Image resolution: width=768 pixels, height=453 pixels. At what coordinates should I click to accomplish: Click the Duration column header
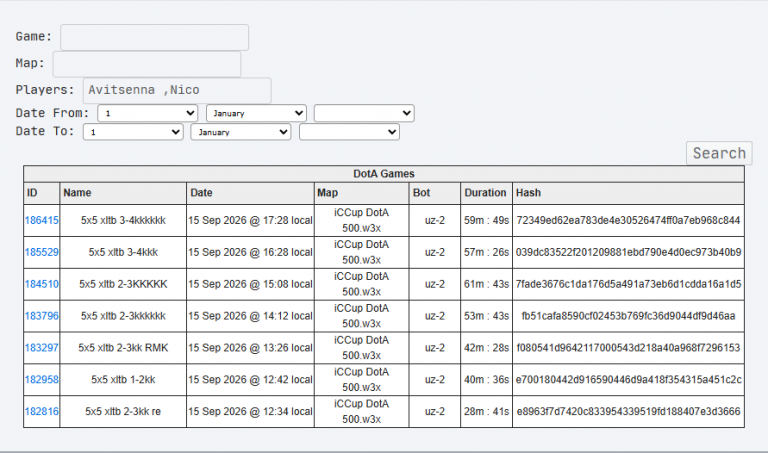click(x=485, y=193)
